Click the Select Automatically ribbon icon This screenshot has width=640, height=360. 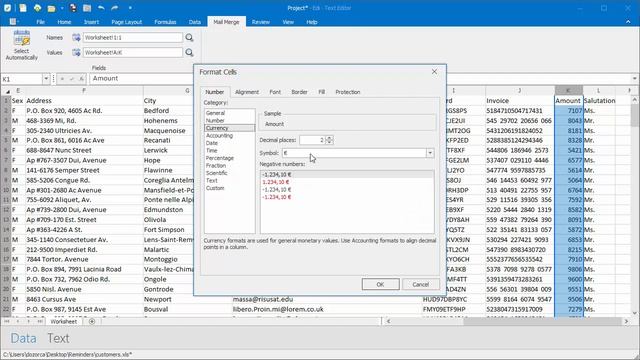(22, 39)
